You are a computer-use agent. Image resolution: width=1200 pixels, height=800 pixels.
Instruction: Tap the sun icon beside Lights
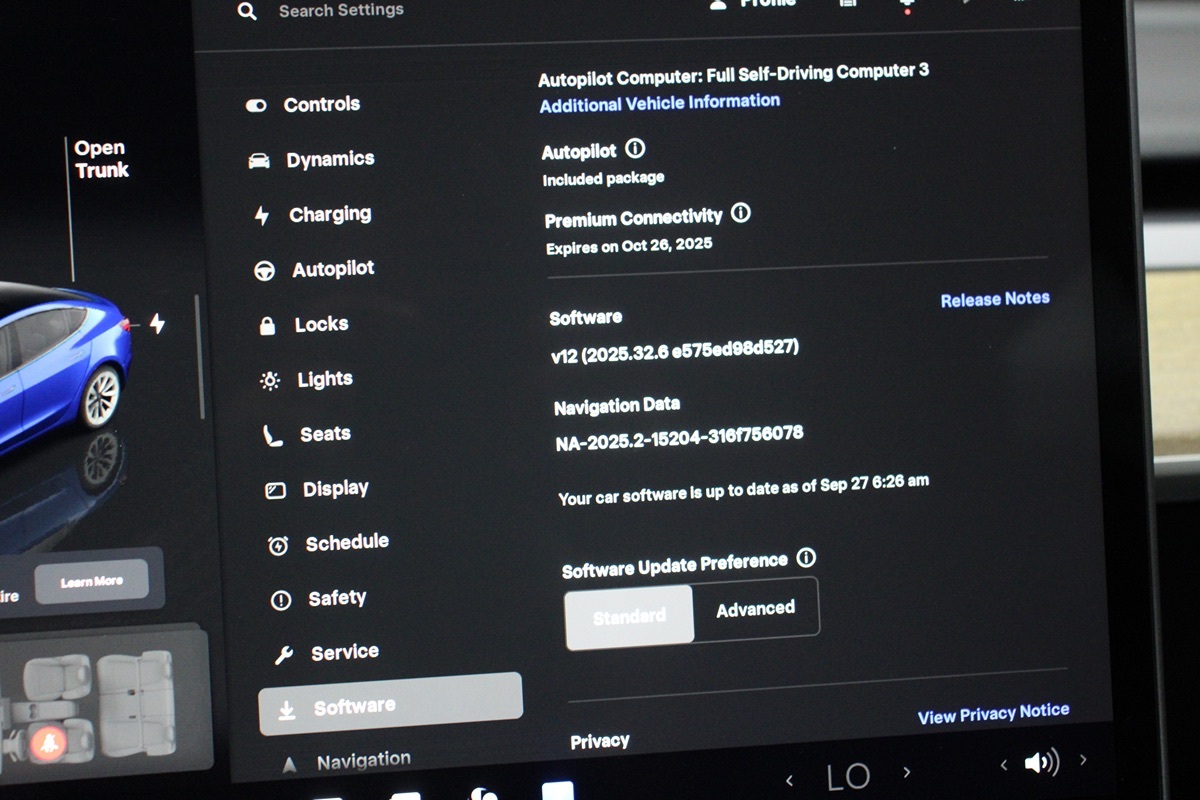point(270,380)
